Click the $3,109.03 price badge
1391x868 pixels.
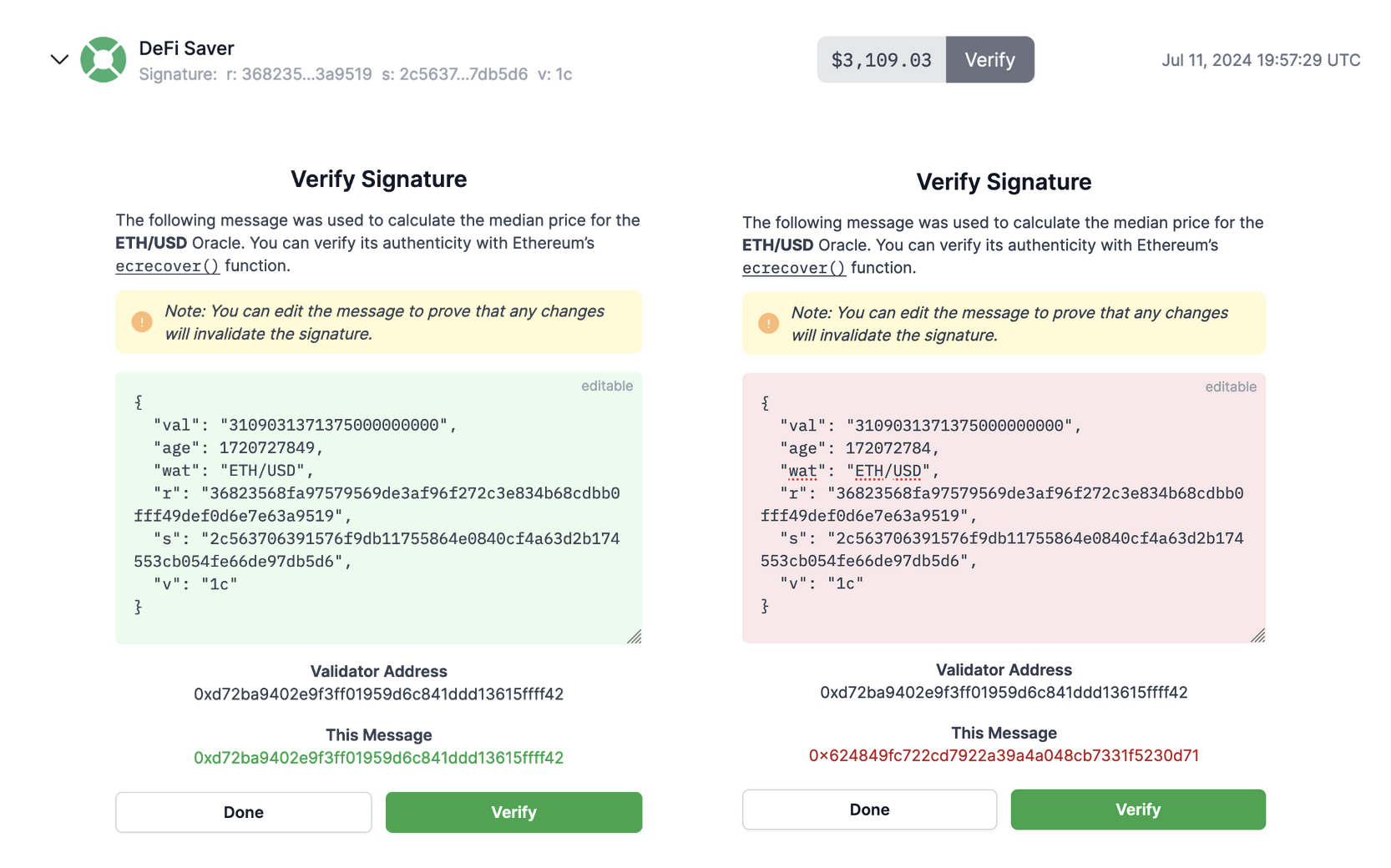point(881,59)
